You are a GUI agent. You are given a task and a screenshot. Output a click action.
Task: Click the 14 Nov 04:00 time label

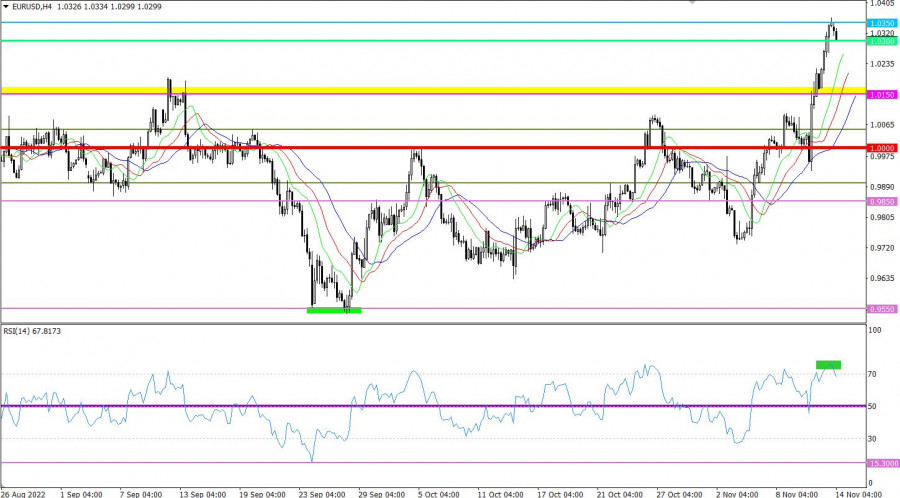click(857, 493)
